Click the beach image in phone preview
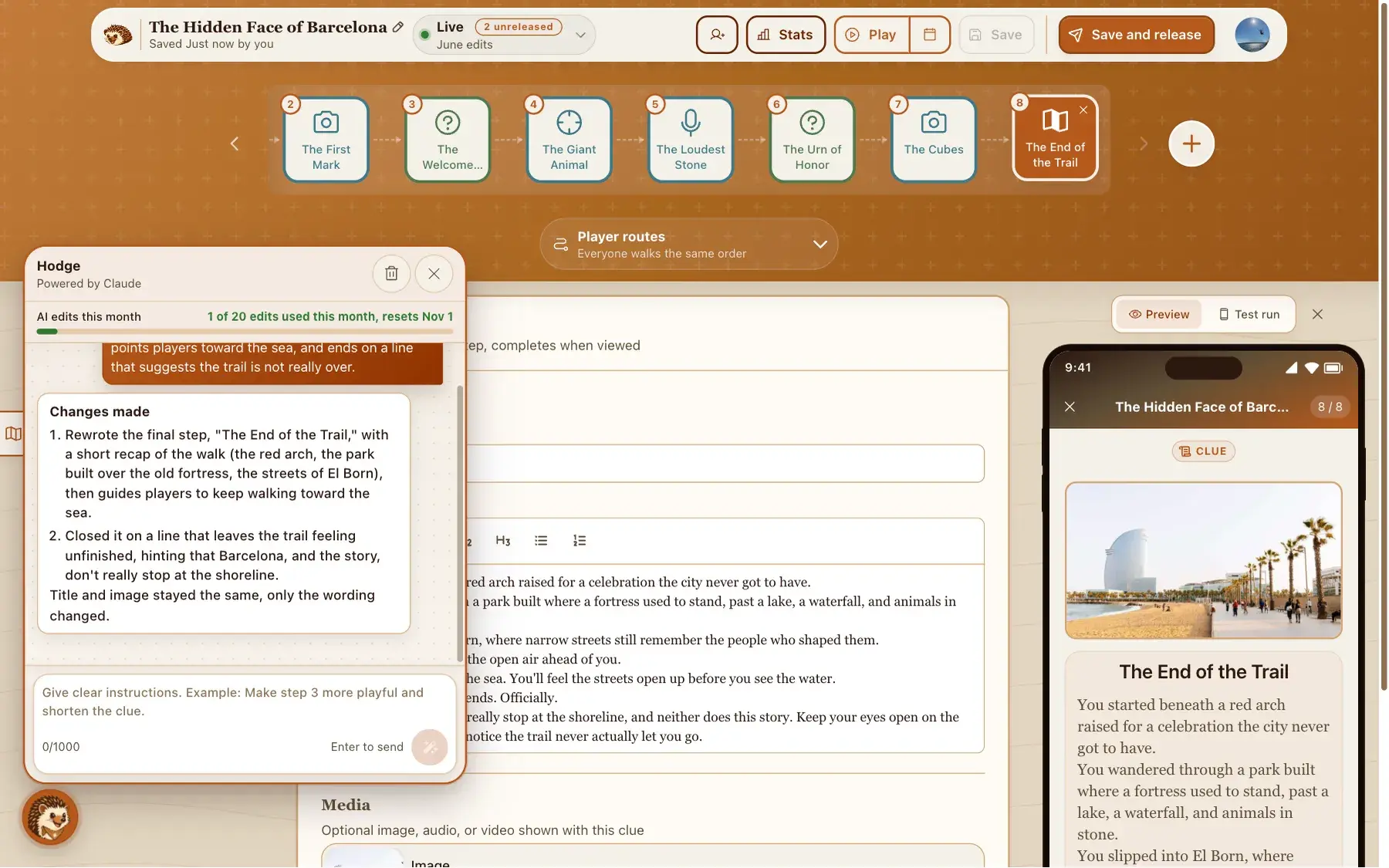Image resolution: width=1389 pixels, height=868 pixels. coord(1203,561)
